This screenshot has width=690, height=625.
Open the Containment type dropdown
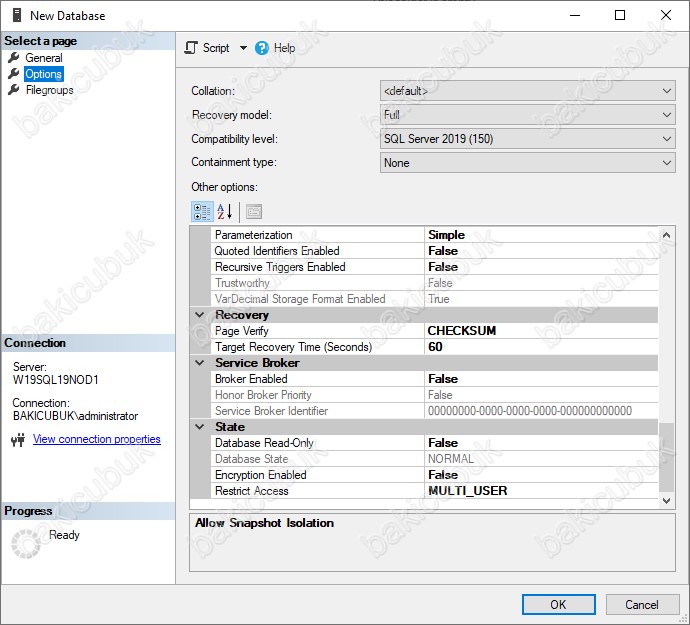tap(527, 163)
